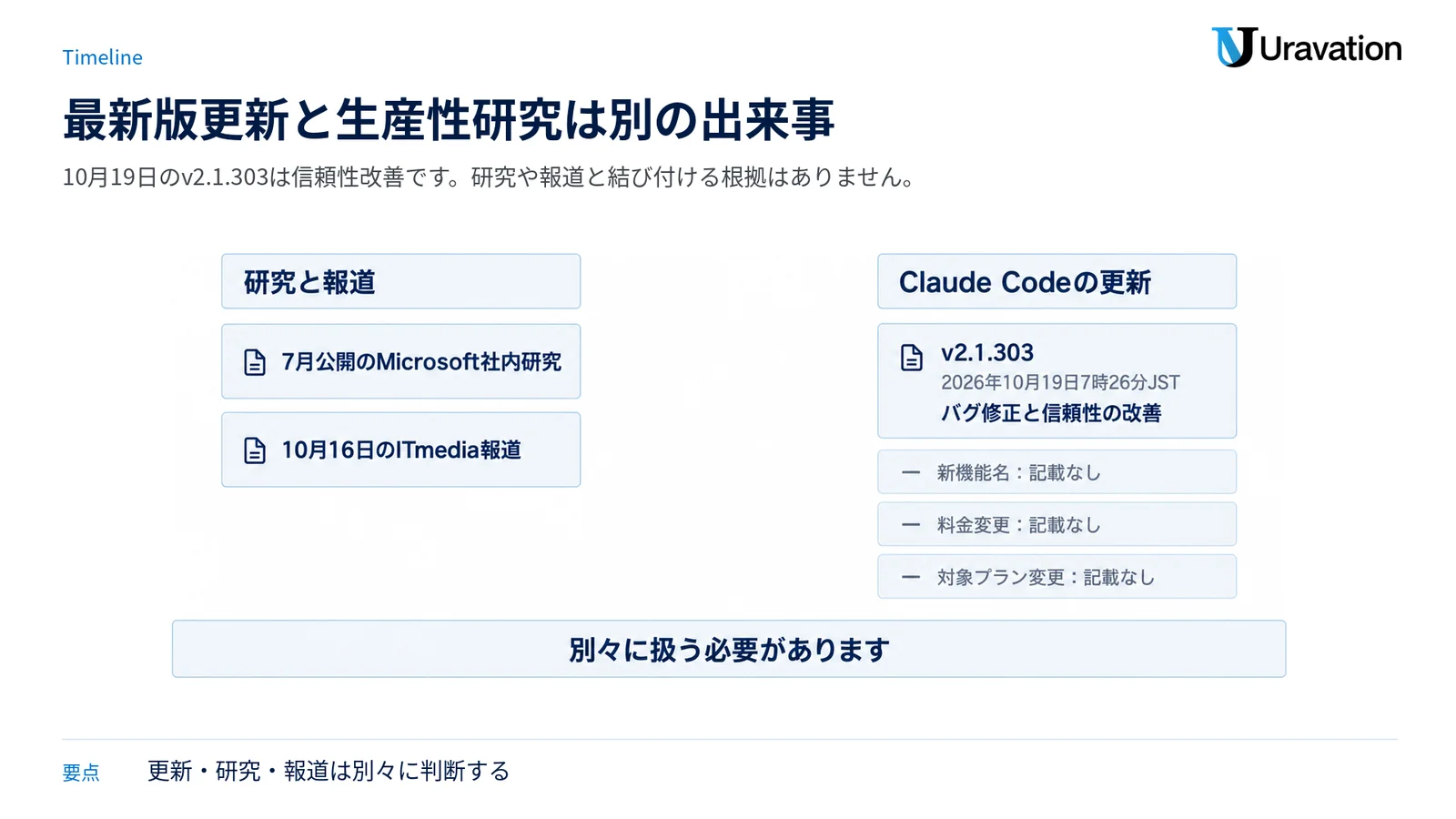Click the text 7月公開のMicrosoft社内研究
Image resolution: width=1456 pixels, height=819 pixels.
pos(421,362)
